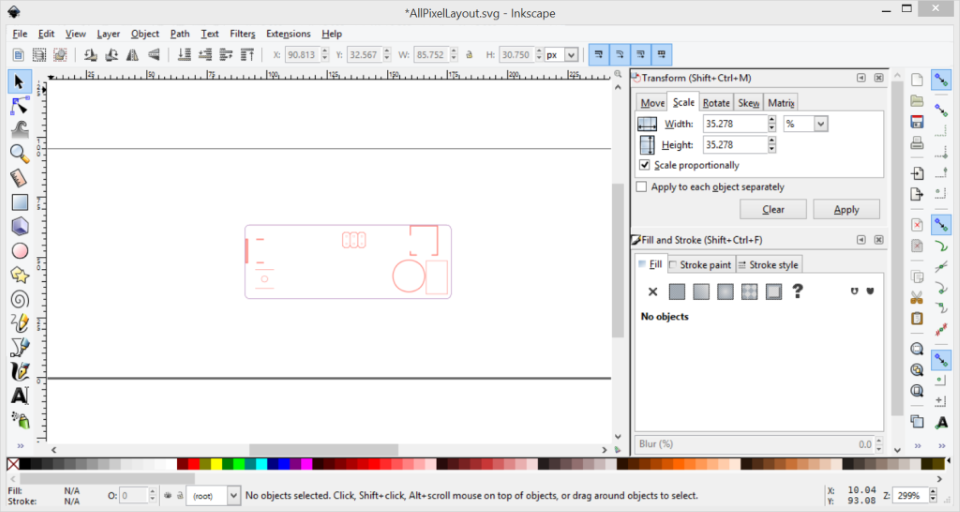Click Lower selection to bottom icon

(x=184, y=55)
